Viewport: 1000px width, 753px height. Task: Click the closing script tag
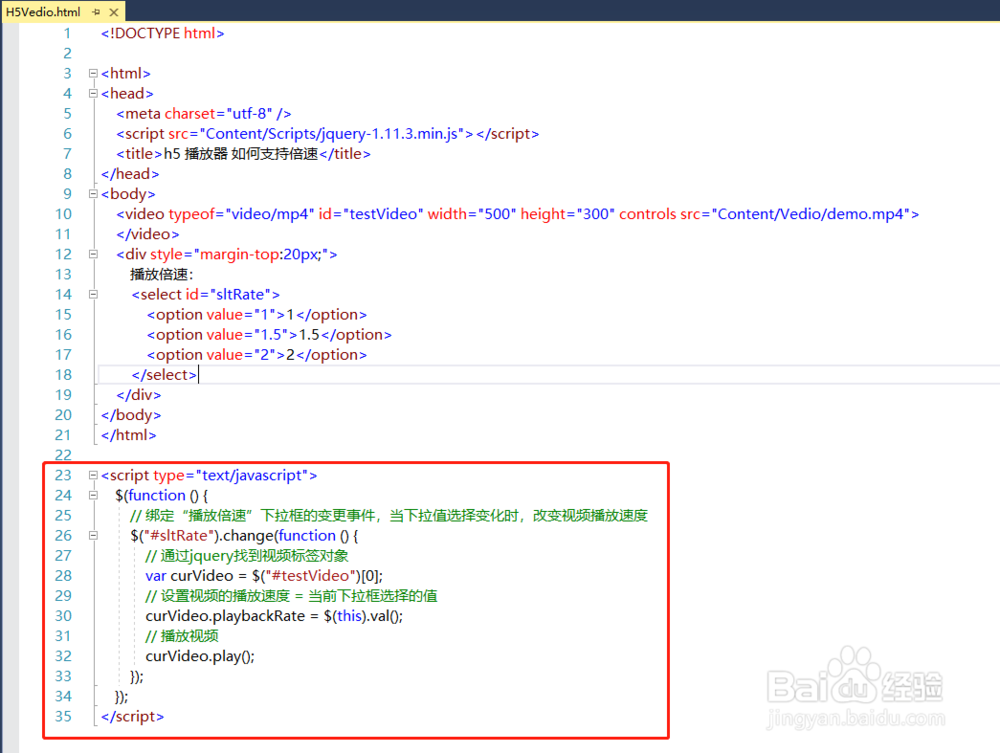pos(132,716)
